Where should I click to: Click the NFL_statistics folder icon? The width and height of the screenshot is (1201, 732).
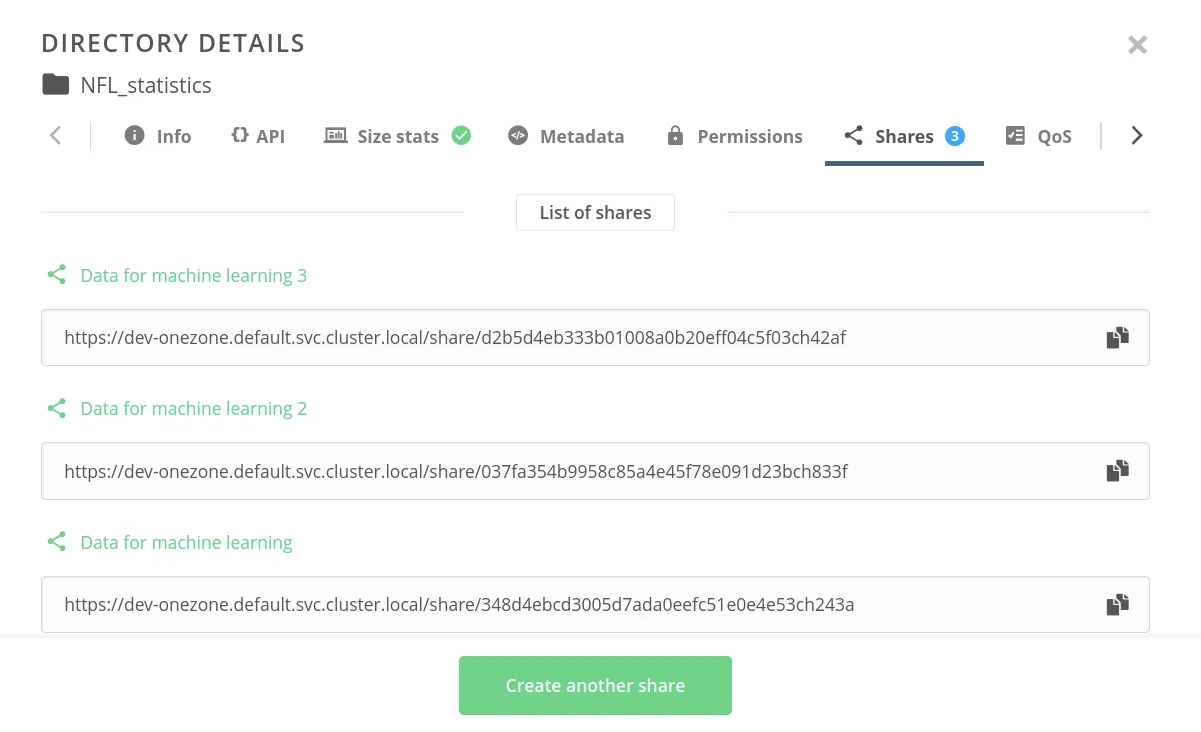tap(56, 85)
